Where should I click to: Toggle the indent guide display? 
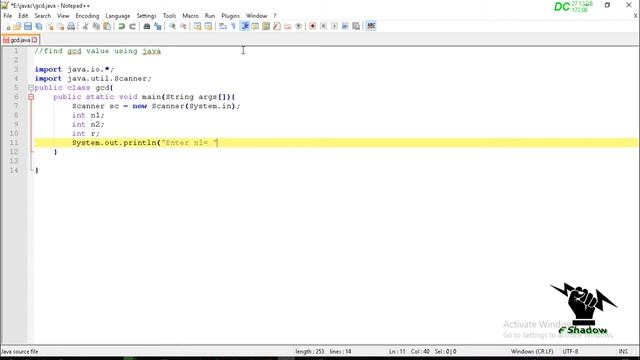click(x=245, y=27)
